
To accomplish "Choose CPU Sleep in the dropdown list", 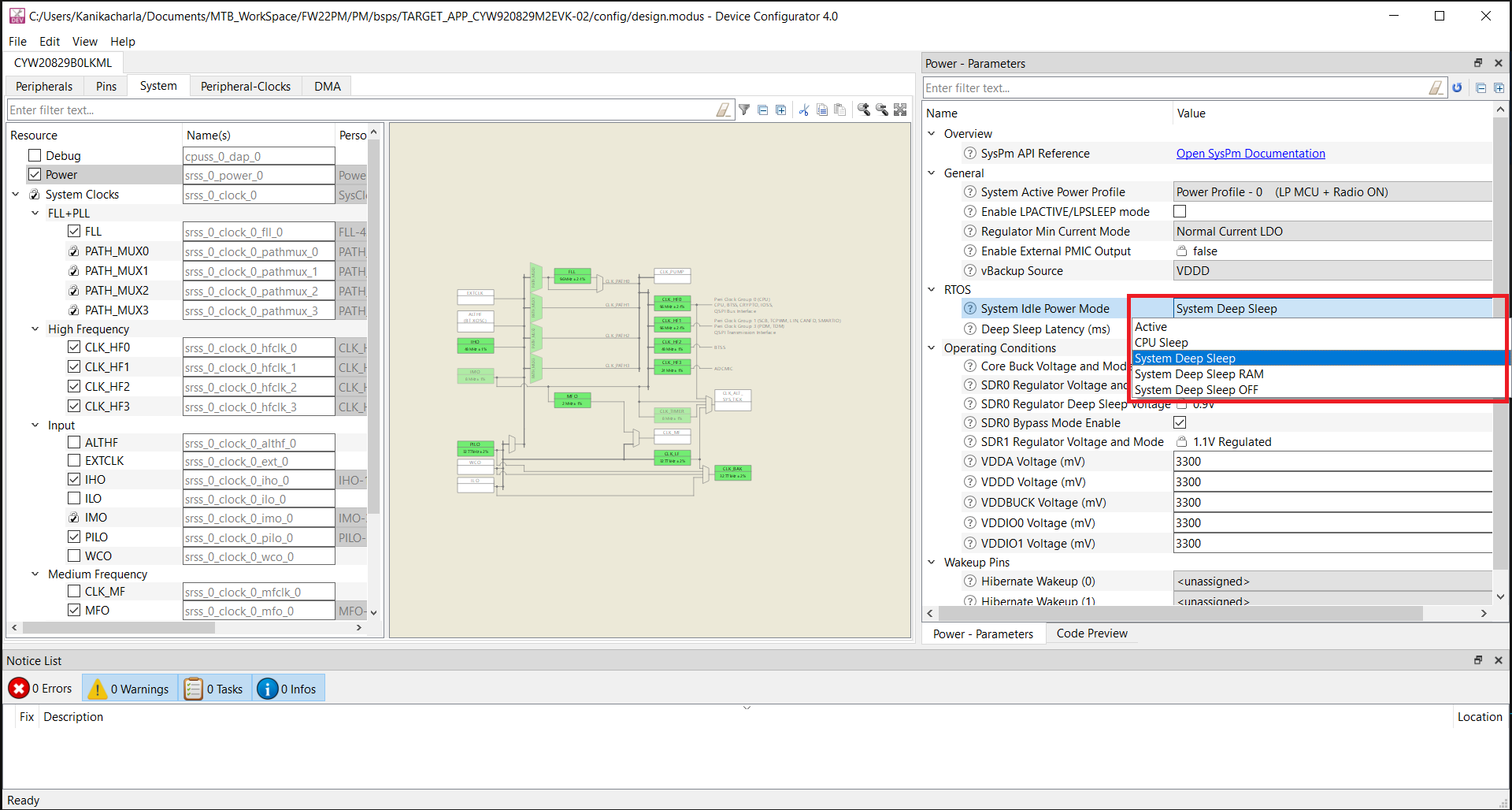I will (x=1318, y=342).
